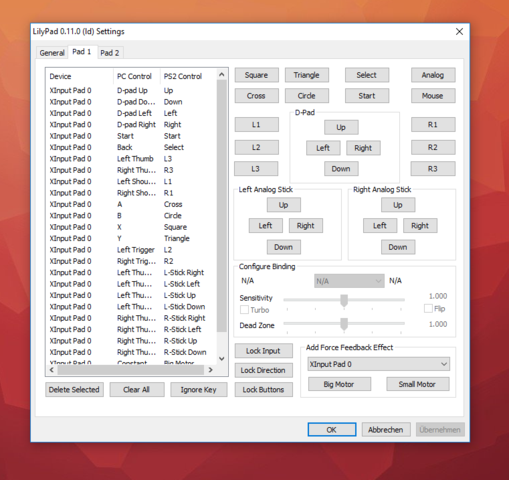Select the L-Stick Up binding row
This screenshot has height=480, width=509.
tap(131, 295)
